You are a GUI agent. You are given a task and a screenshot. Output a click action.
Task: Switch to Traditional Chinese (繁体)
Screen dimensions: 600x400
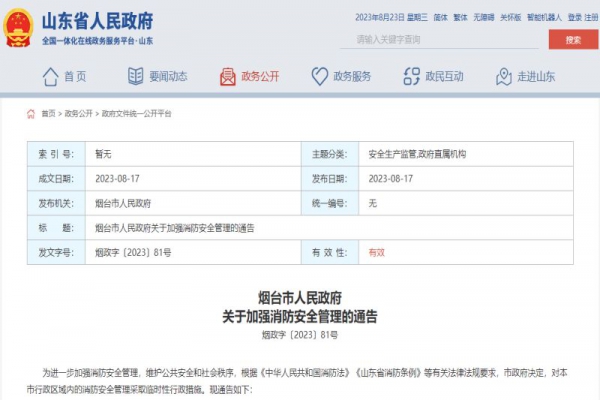tap(461, 17)
